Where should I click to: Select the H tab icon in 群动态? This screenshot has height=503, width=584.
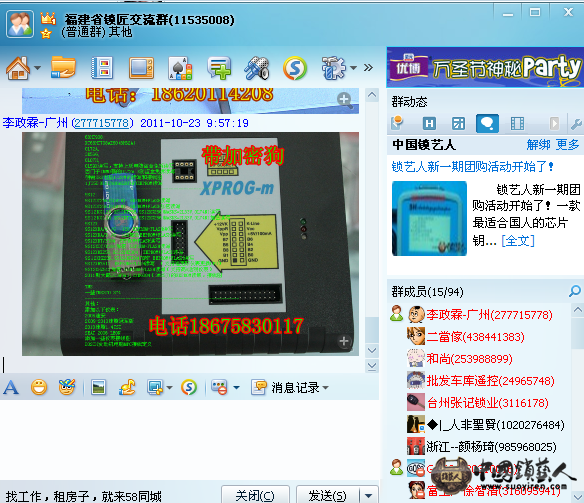pyautogui.click(x=429, y=123)
